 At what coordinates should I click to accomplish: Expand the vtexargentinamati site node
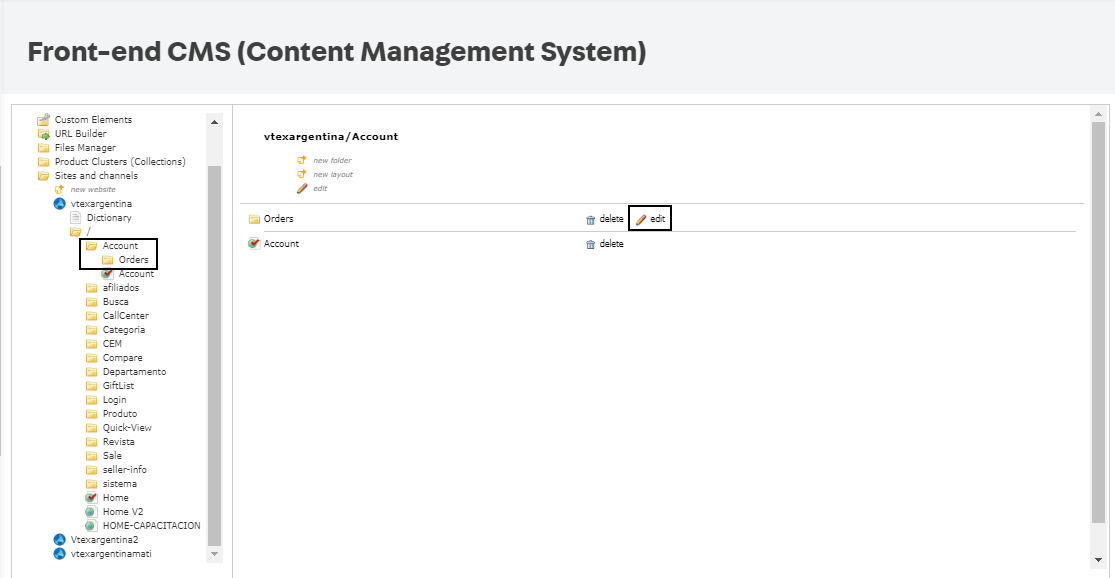(x=59, y=553)
